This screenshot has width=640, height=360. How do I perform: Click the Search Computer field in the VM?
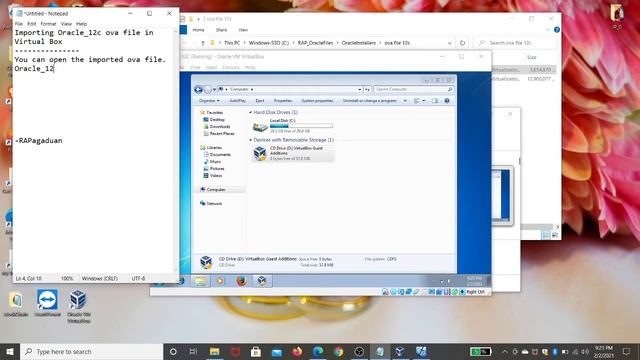click(413, 89)
